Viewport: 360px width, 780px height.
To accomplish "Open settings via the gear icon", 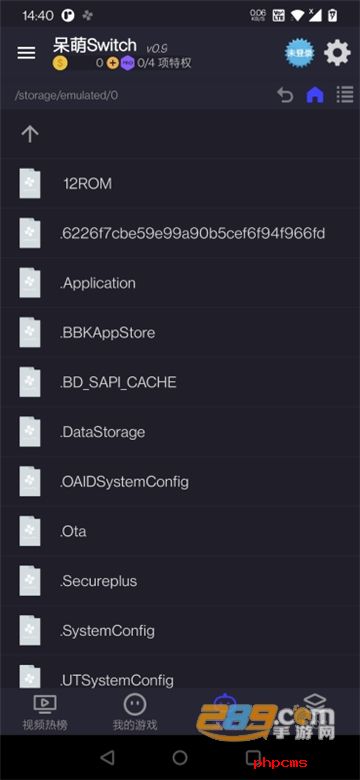I will (x=337, y=53).
